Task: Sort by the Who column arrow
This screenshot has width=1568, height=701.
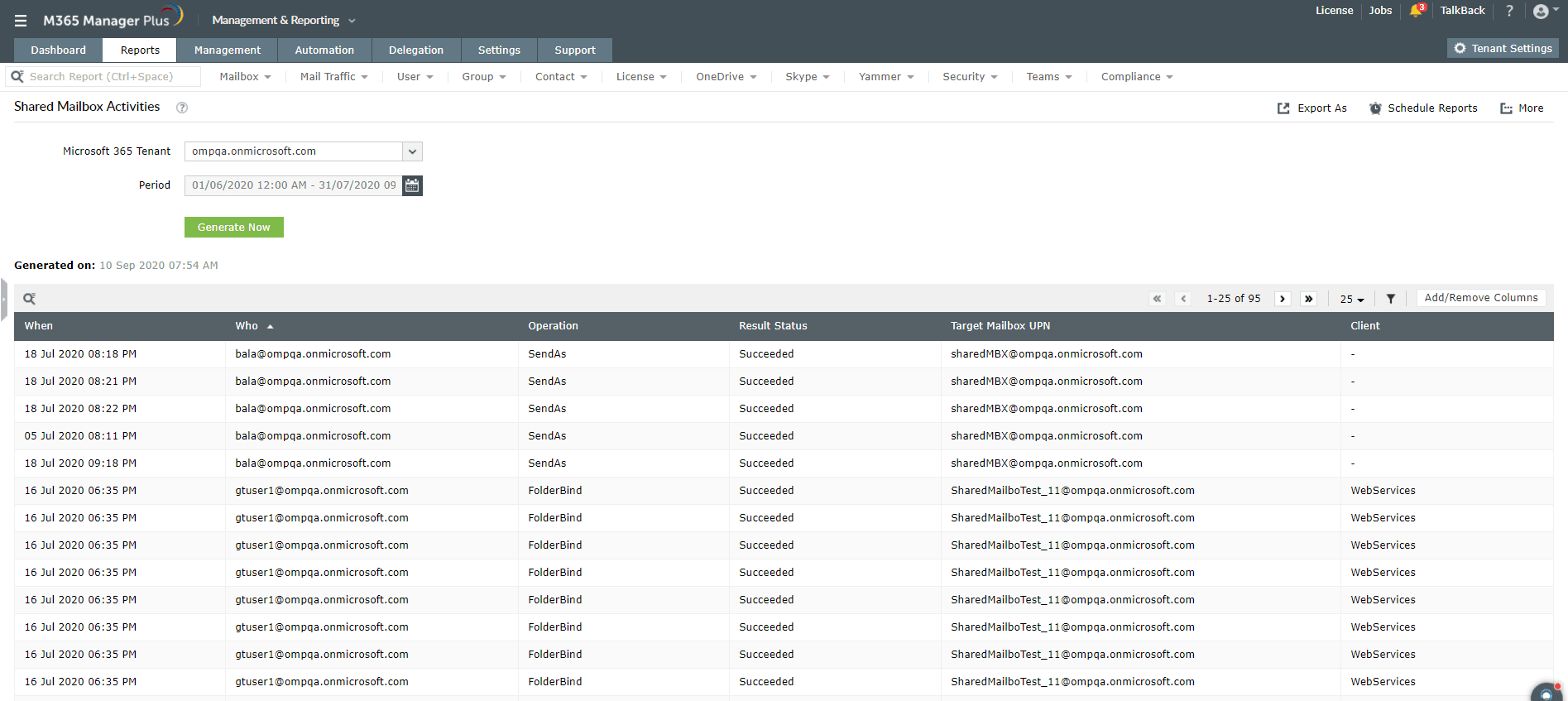Action: [270, 326]
